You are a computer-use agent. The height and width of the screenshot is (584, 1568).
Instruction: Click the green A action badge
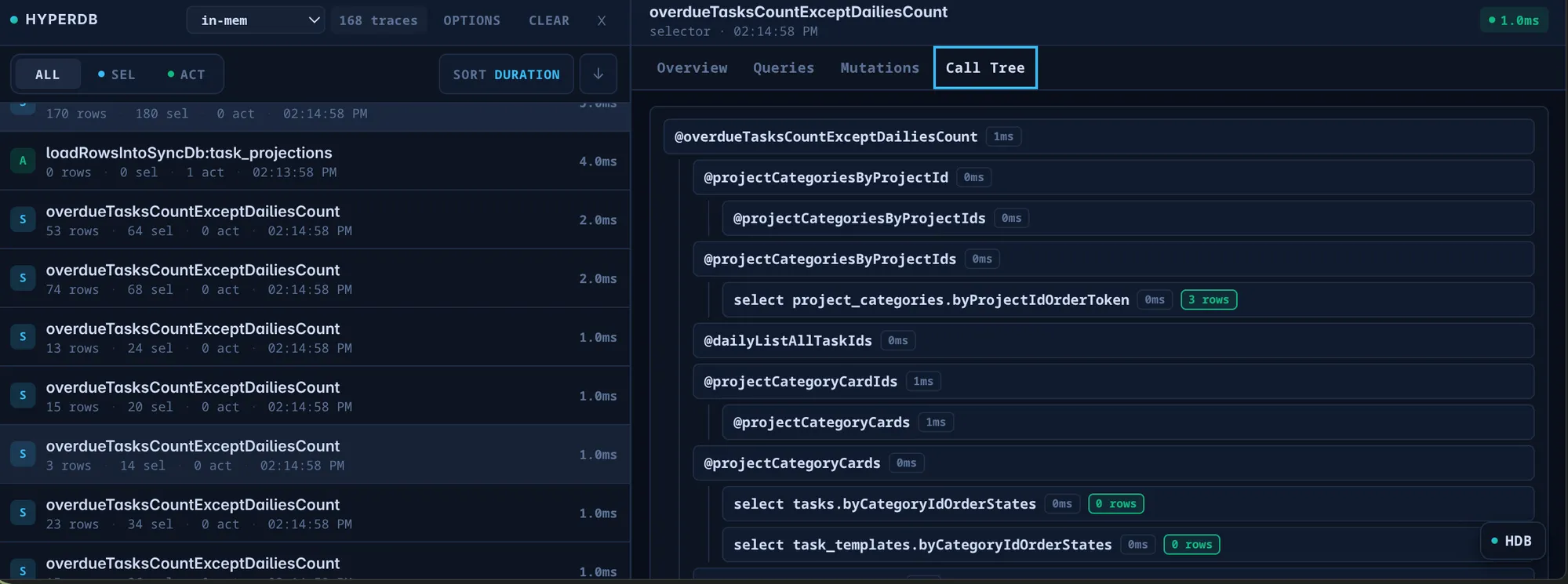coord(23,161)
